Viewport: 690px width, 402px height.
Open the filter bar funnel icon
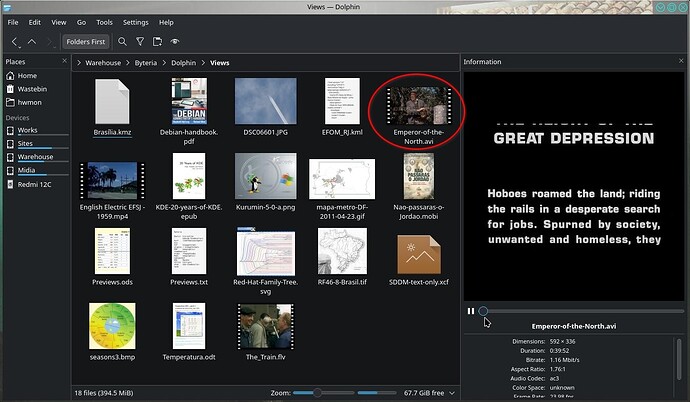(x=140, y=41)
